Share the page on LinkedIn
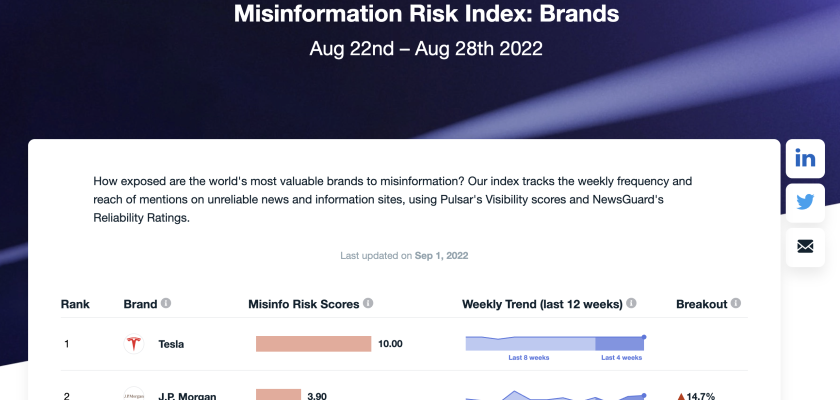This screenshot has width=840, height=400. 805,158
